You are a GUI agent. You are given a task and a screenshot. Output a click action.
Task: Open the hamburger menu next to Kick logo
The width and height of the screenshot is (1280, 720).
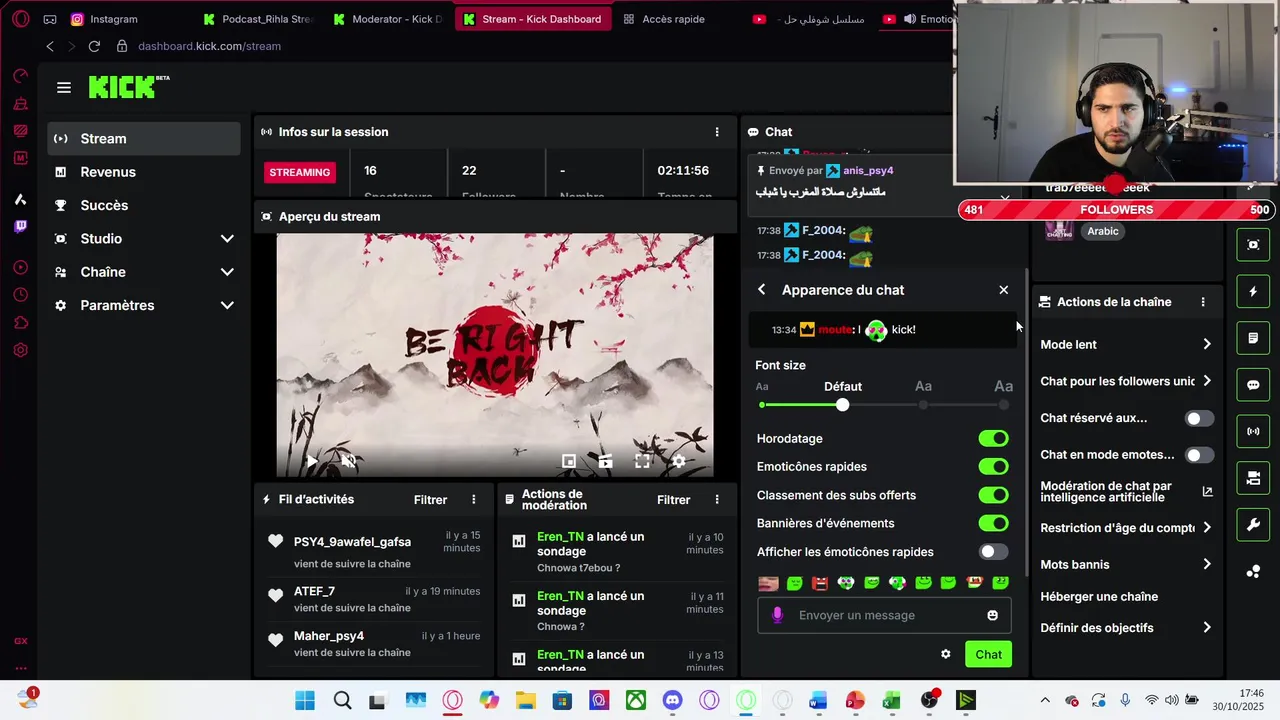pos(64,88)
